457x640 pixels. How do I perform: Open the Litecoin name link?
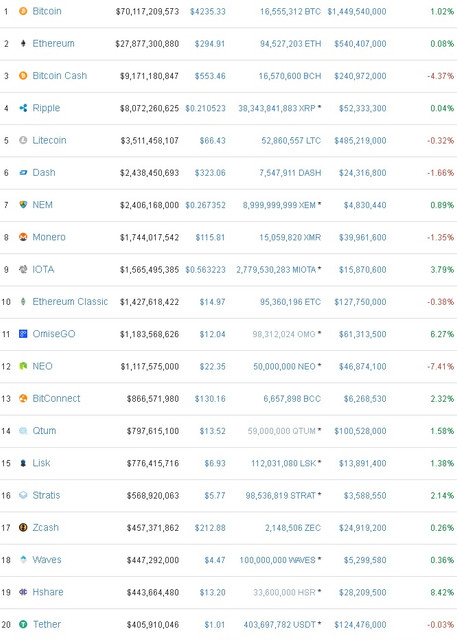pyautogui.click(x=49, y=140)
